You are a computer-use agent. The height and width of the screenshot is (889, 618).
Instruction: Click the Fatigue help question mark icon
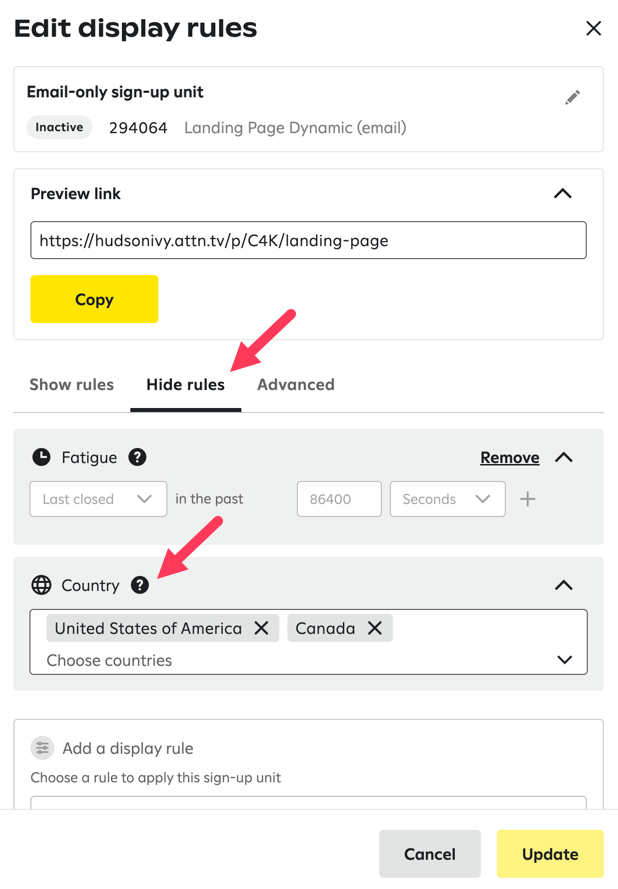click(138, 457)
